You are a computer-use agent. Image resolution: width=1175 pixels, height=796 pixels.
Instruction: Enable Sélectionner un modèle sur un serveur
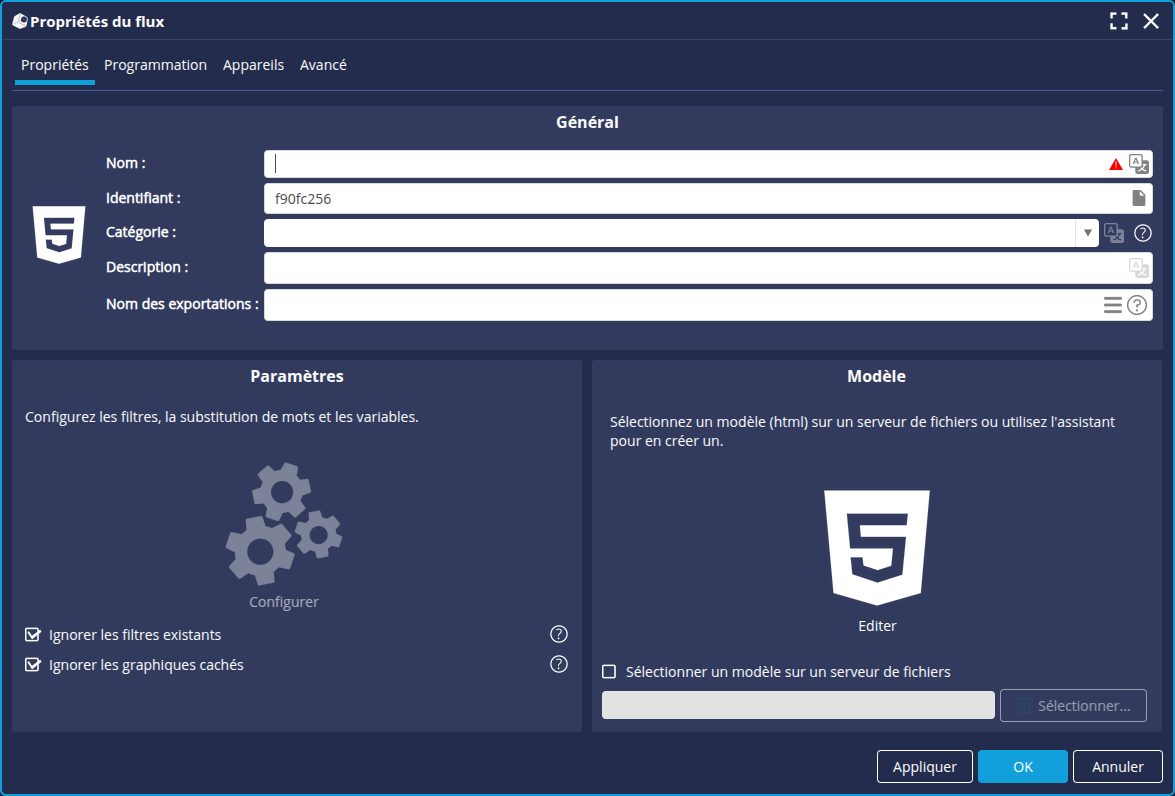coord(609,672)
